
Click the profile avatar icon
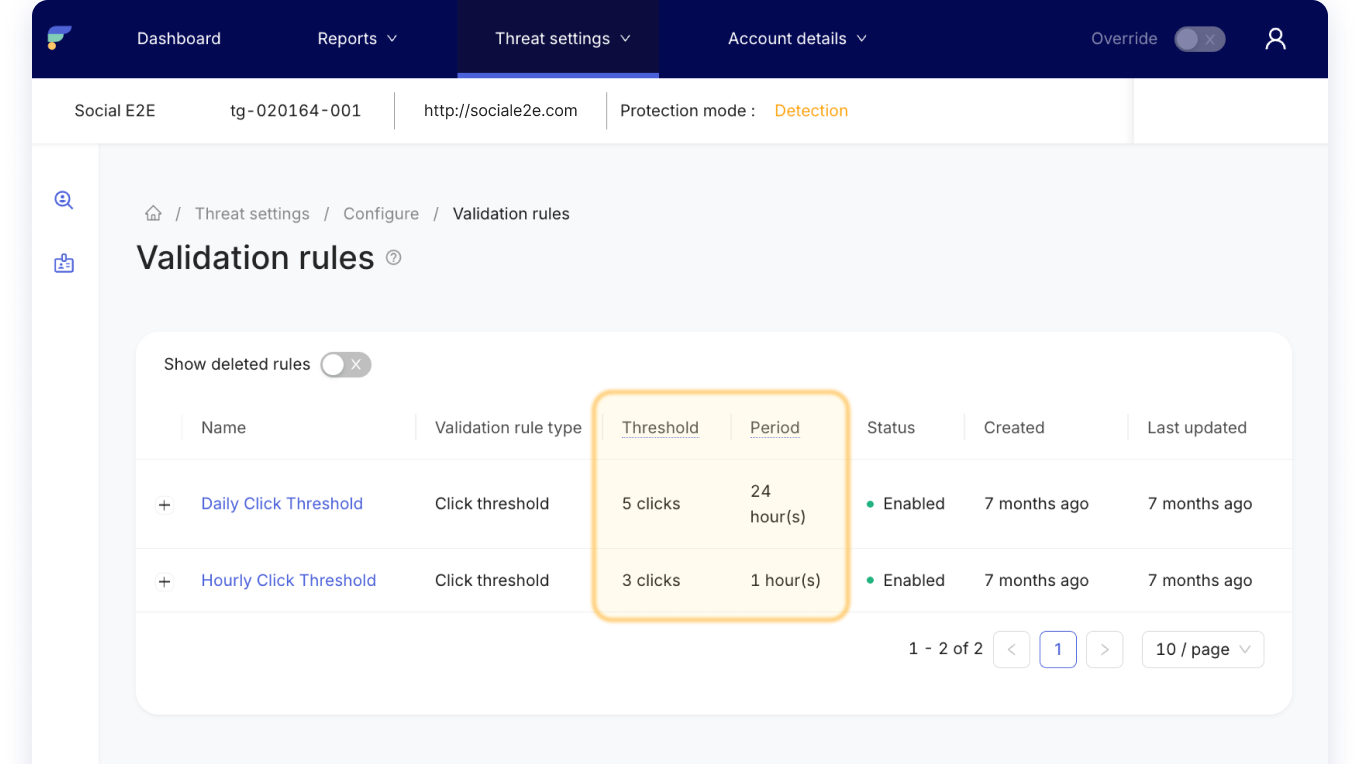tap(1275, 38)
